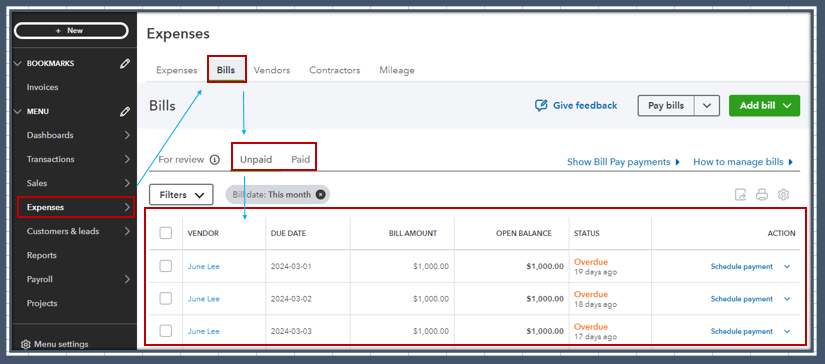
Task: Open Invoices bookmark in sidebar
Action: coord(43,87)
